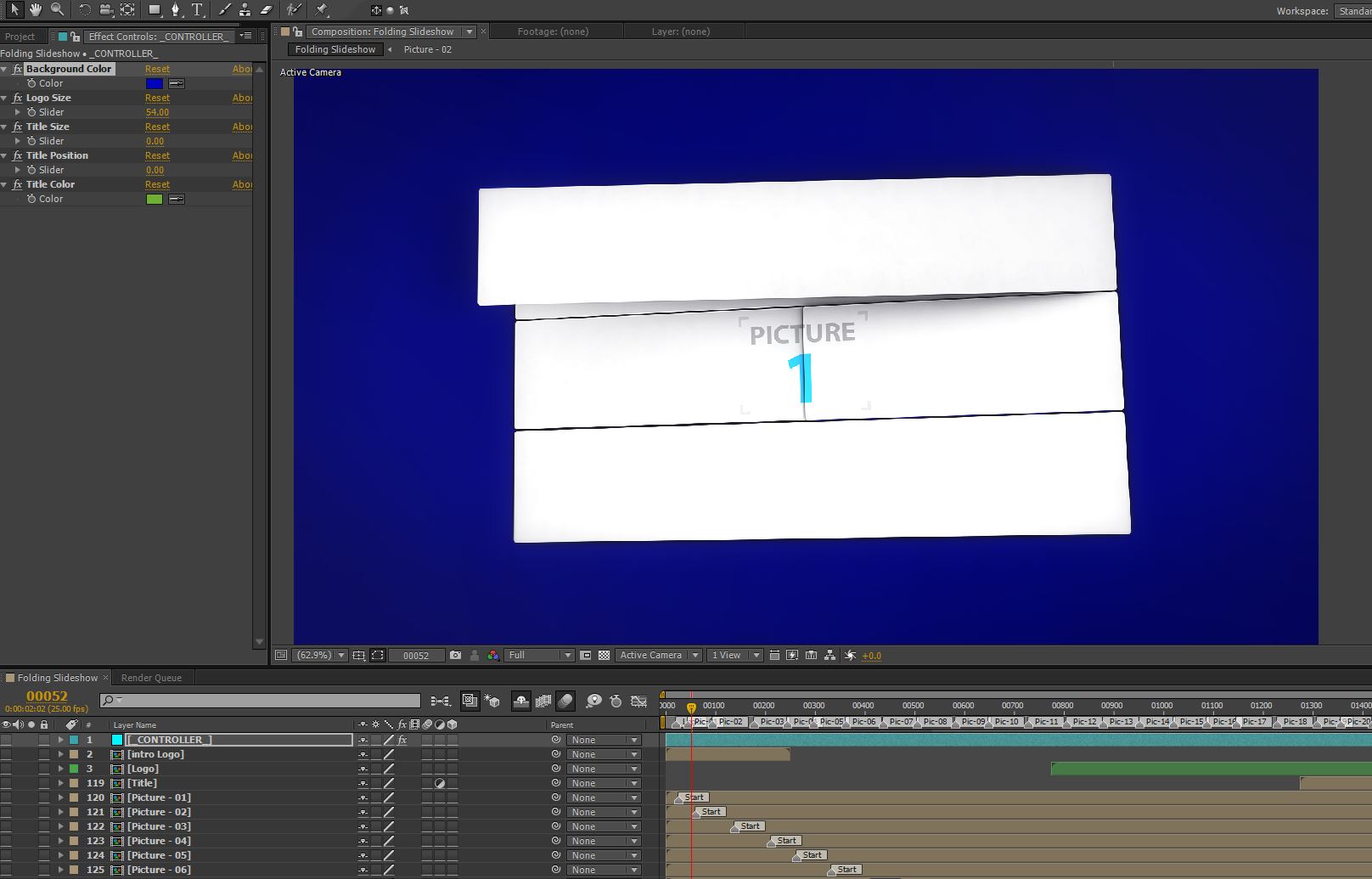1372x879 pixels.
Task: Open the Project panel tab
Action: pyautogui.click(x=20, y=37)
